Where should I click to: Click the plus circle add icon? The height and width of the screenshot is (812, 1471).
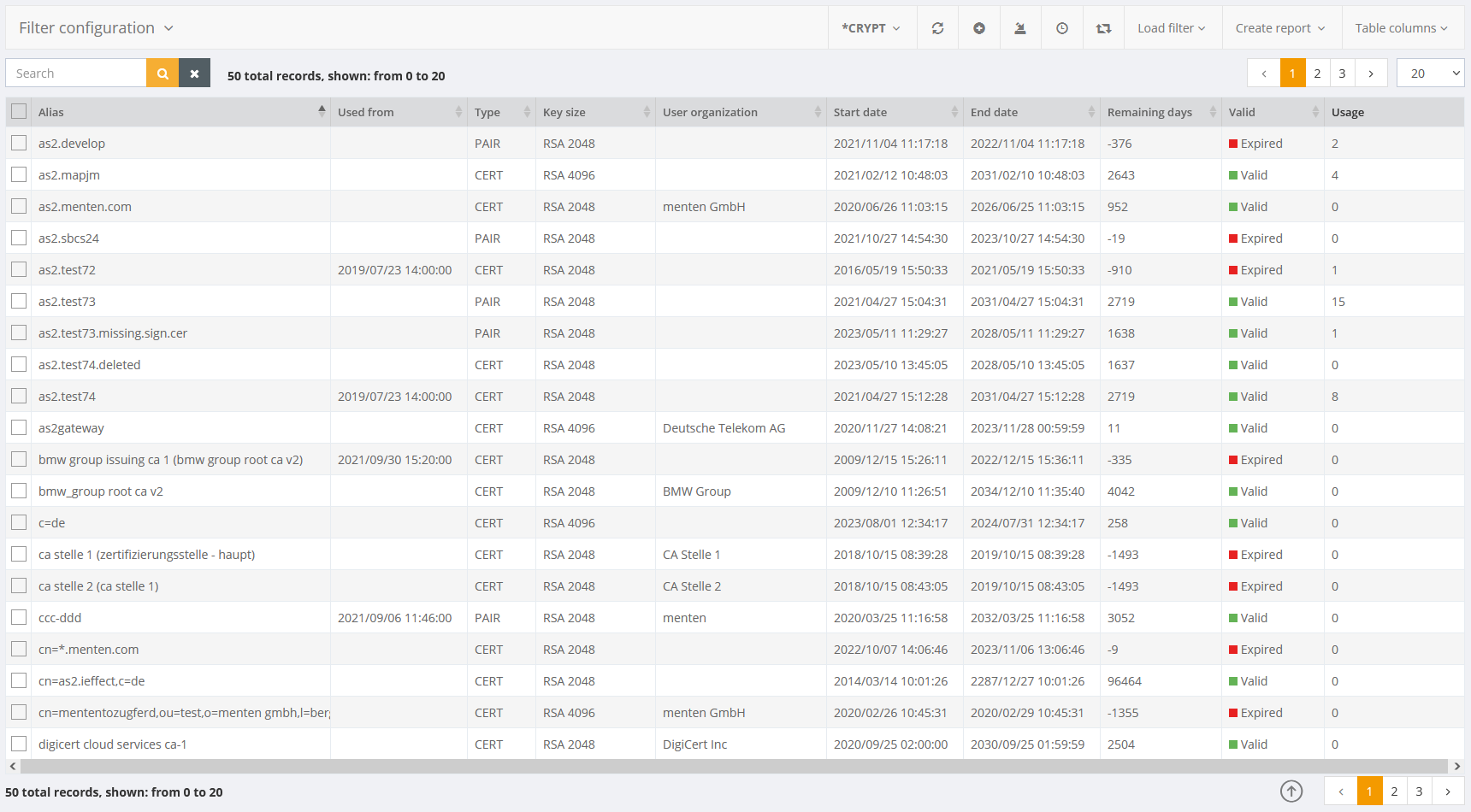pos(979,28)
